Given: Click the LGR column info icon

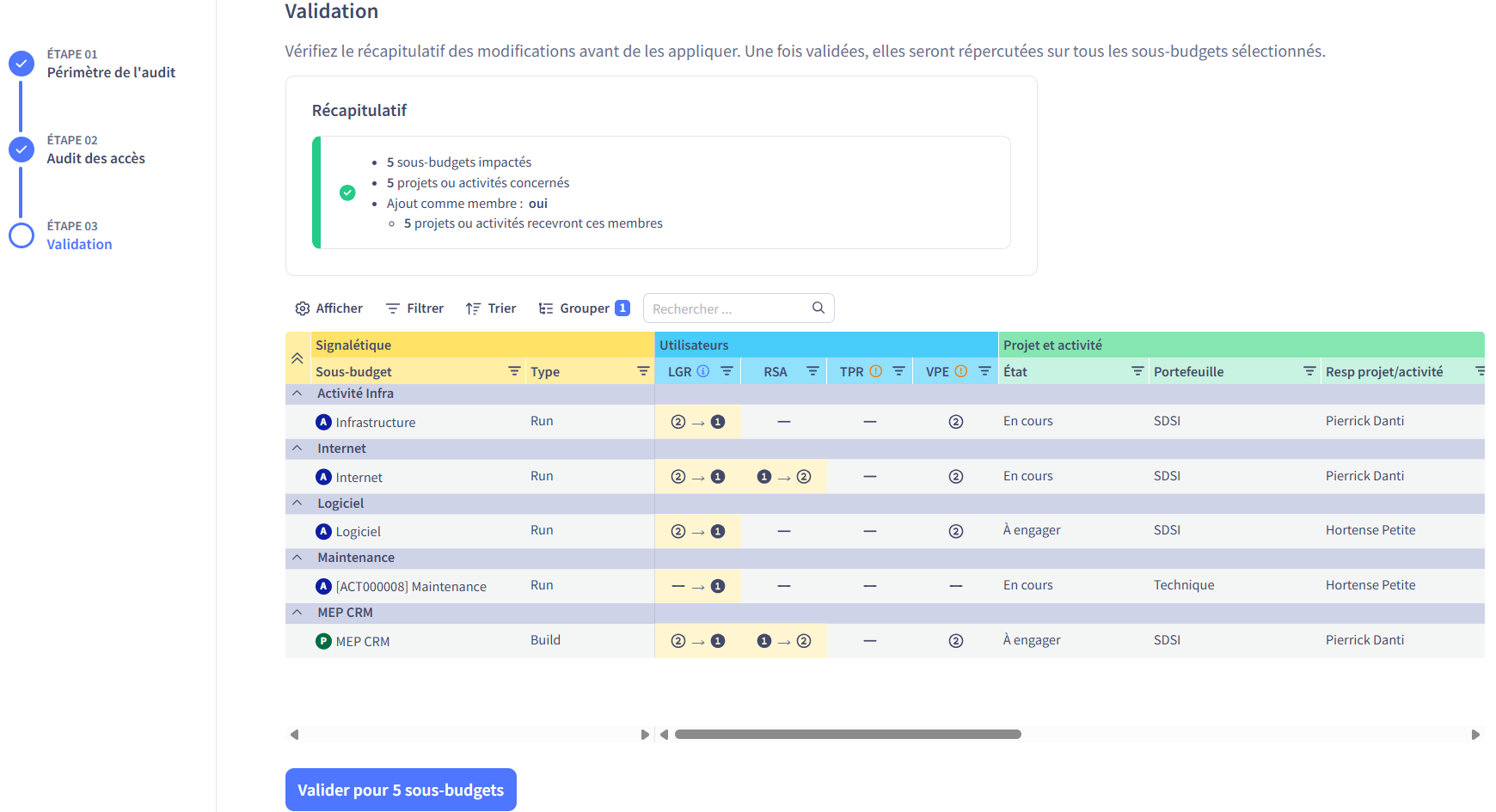Looking at the screenshot, I should coord(703,371).
